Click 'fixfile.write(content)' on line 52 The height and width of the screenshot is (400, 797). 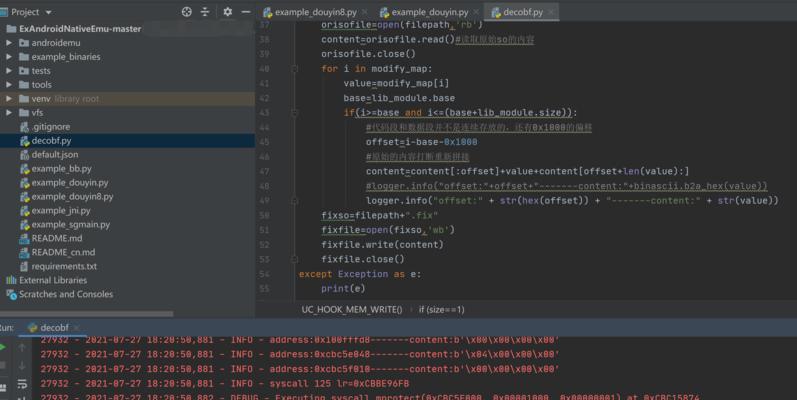point(382,244)
